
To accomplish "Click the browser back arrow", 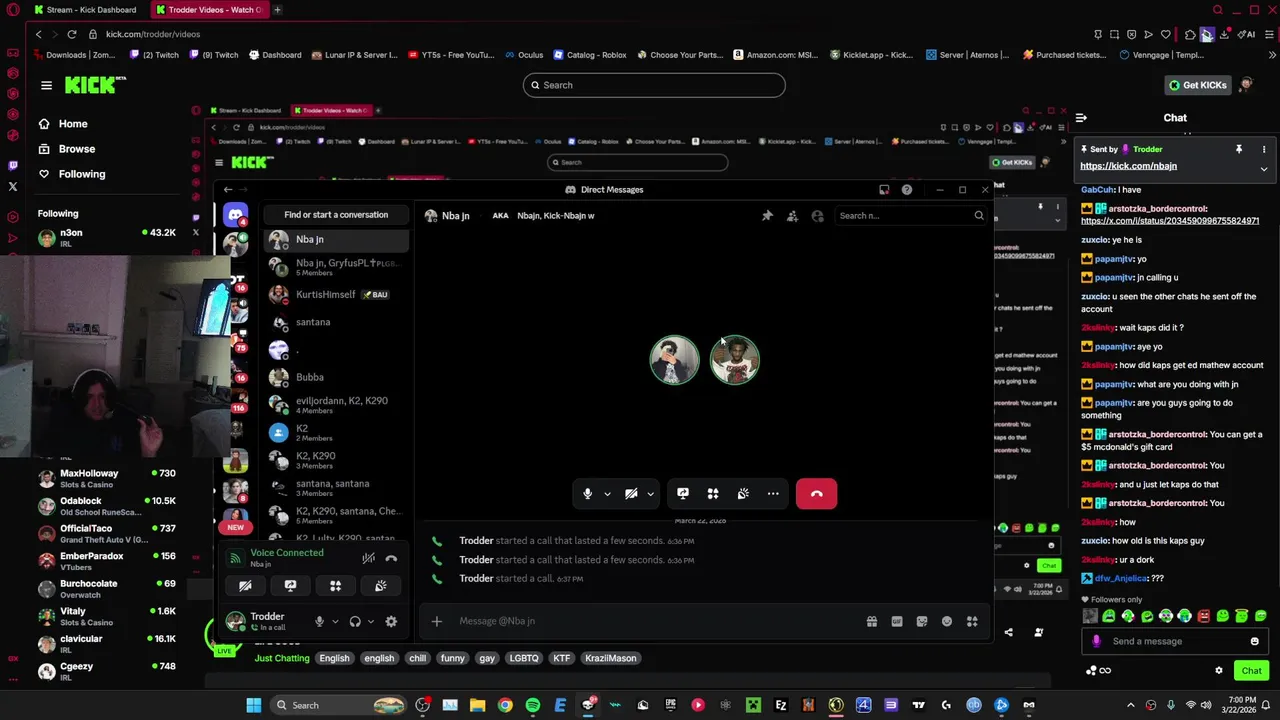I will click(x=38, y=34).
